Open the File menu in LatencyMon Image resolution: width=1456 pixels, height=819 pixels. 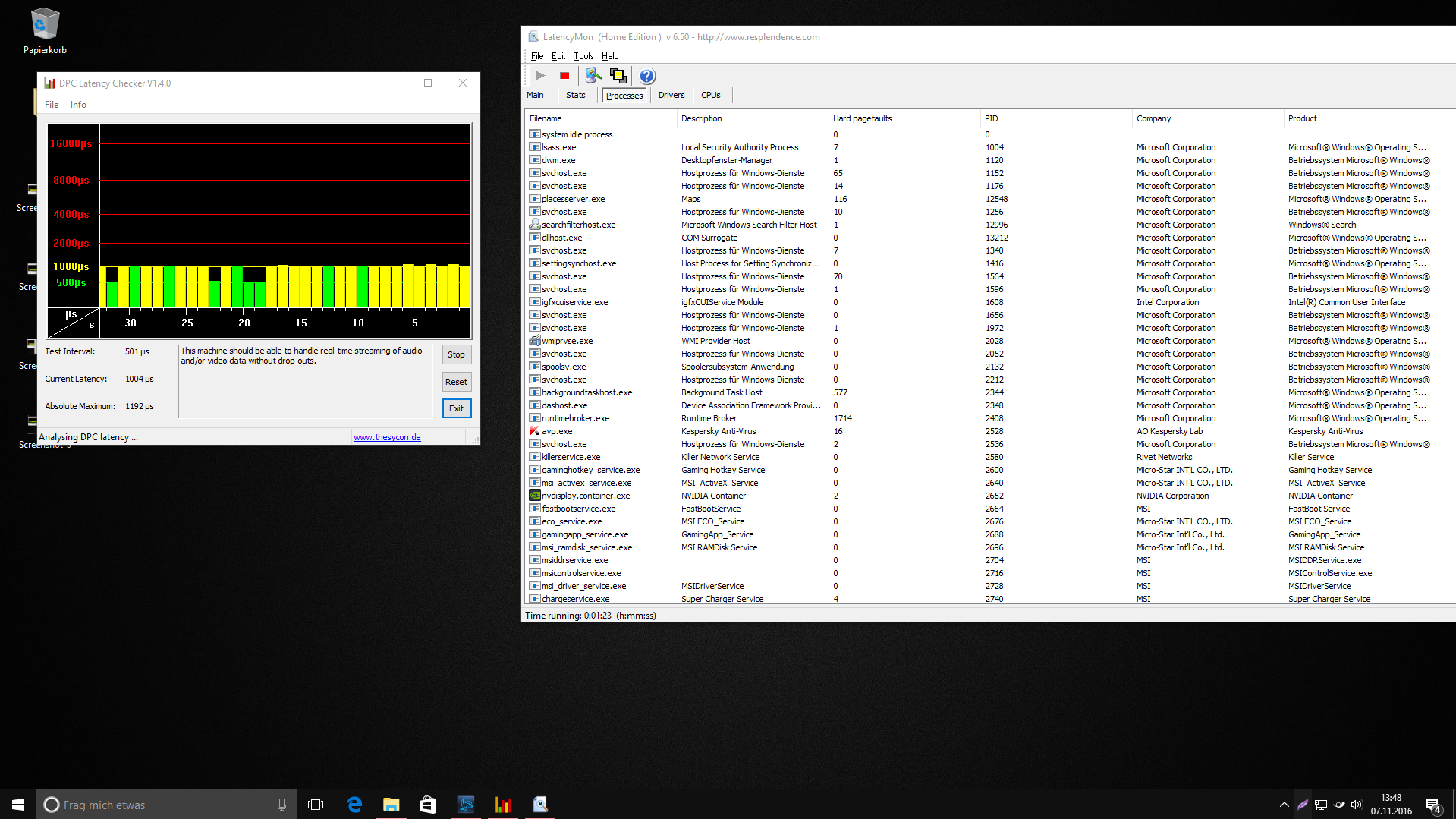537,56
